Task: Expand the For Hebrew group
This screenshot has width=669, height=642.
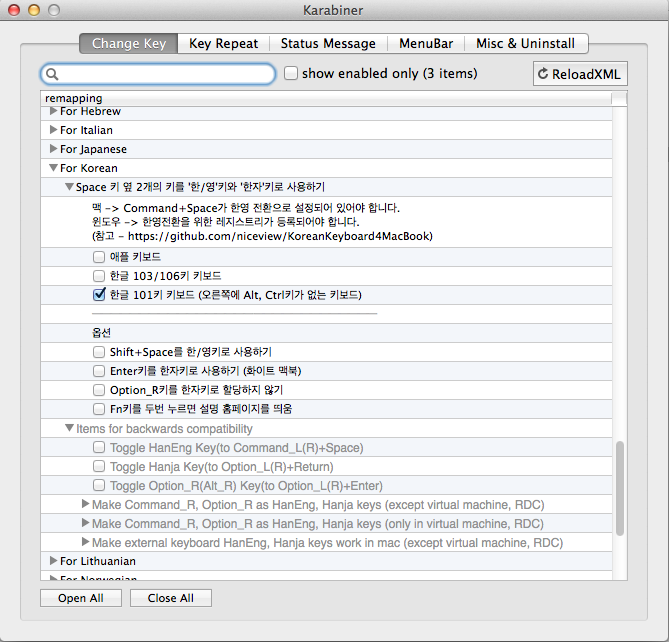Action: pyautogui.click(x=53, y=111)
